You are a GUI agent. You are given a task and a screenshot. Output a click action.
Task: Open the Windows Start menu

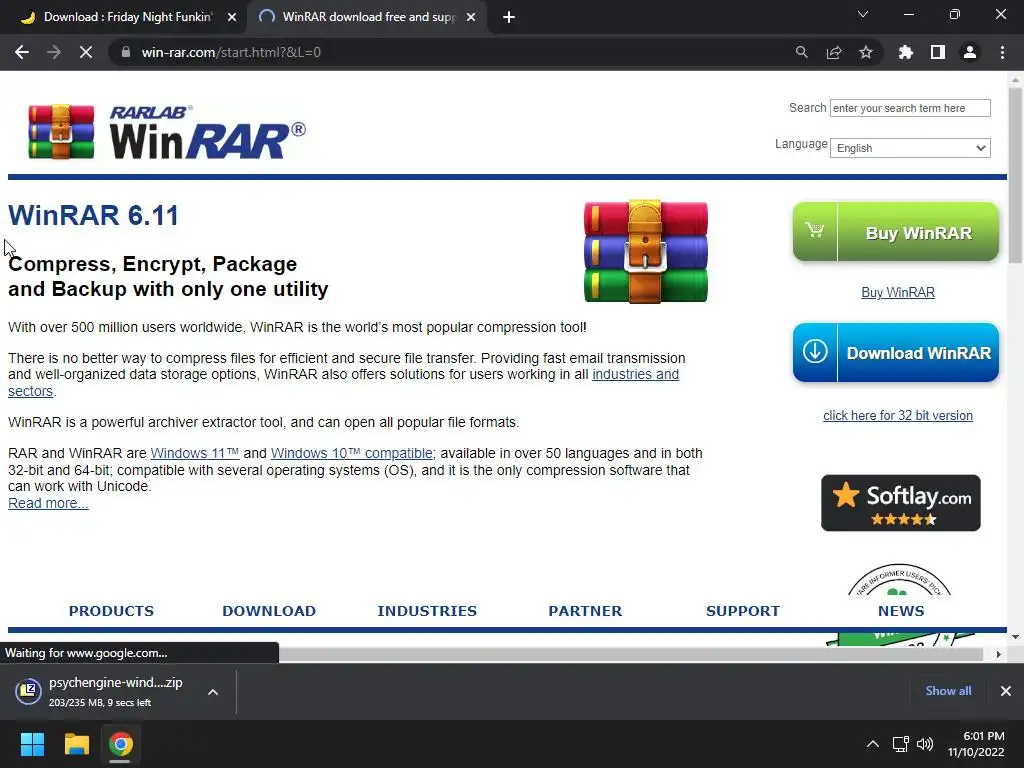tap(32, 744)
